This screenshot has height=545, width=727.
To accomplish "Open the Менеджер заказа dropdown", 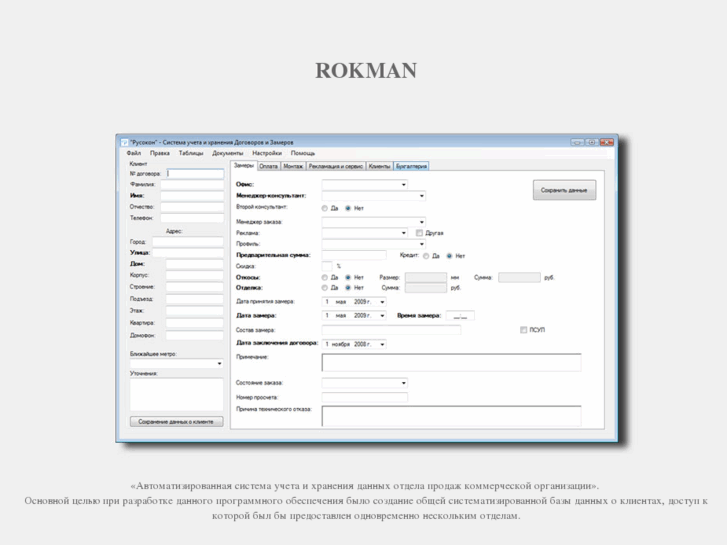I will (x=421, y=222).
